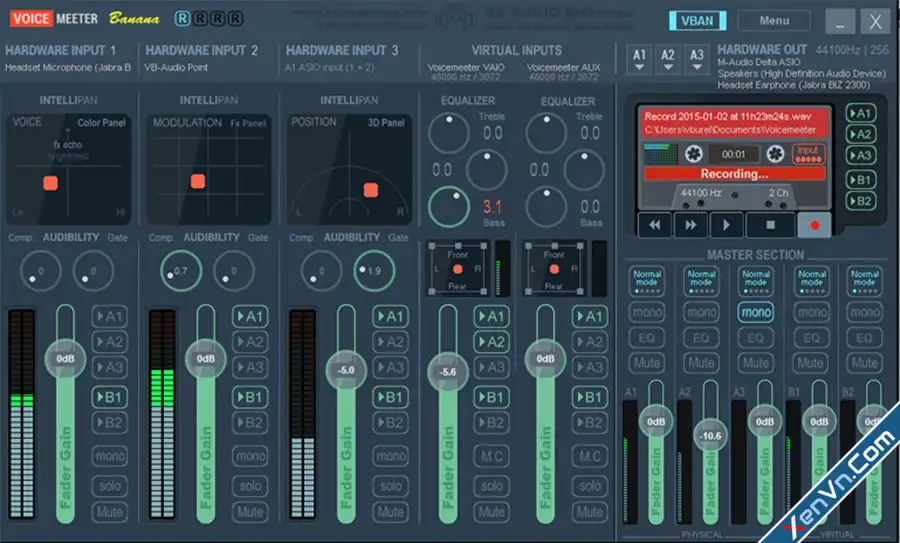Enable A2 routing on Hardware Input 2
This screenshot has width=900, height=543.
tap(250, 342)
